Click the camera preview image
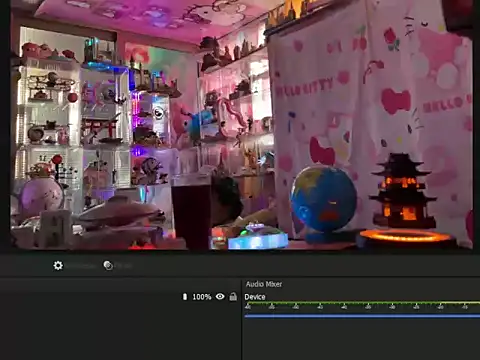Viewport: 480px width, 360px height. click(x=241, y=125)
